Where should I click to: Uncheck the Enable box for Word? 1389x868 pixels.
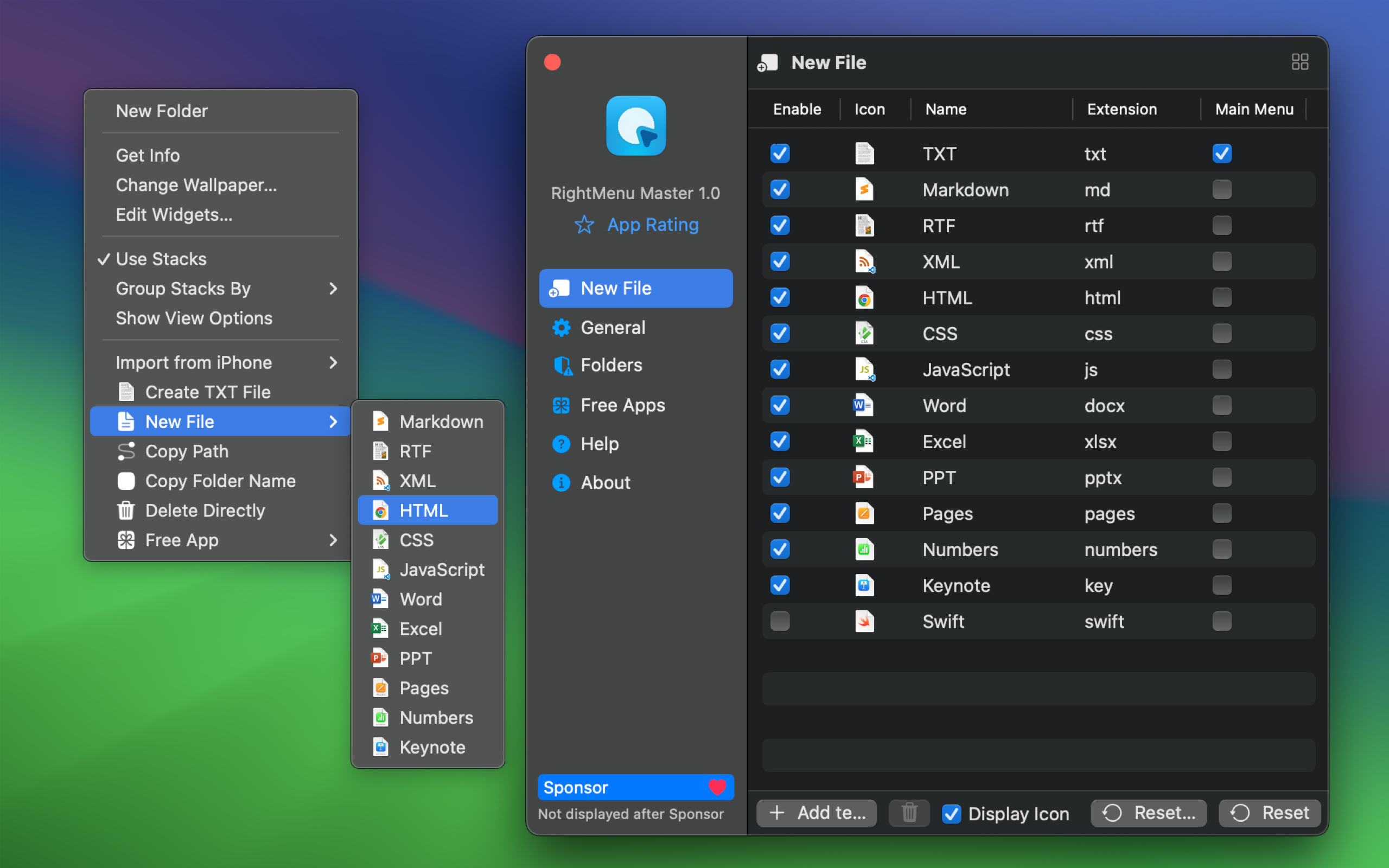click(780, 405)
